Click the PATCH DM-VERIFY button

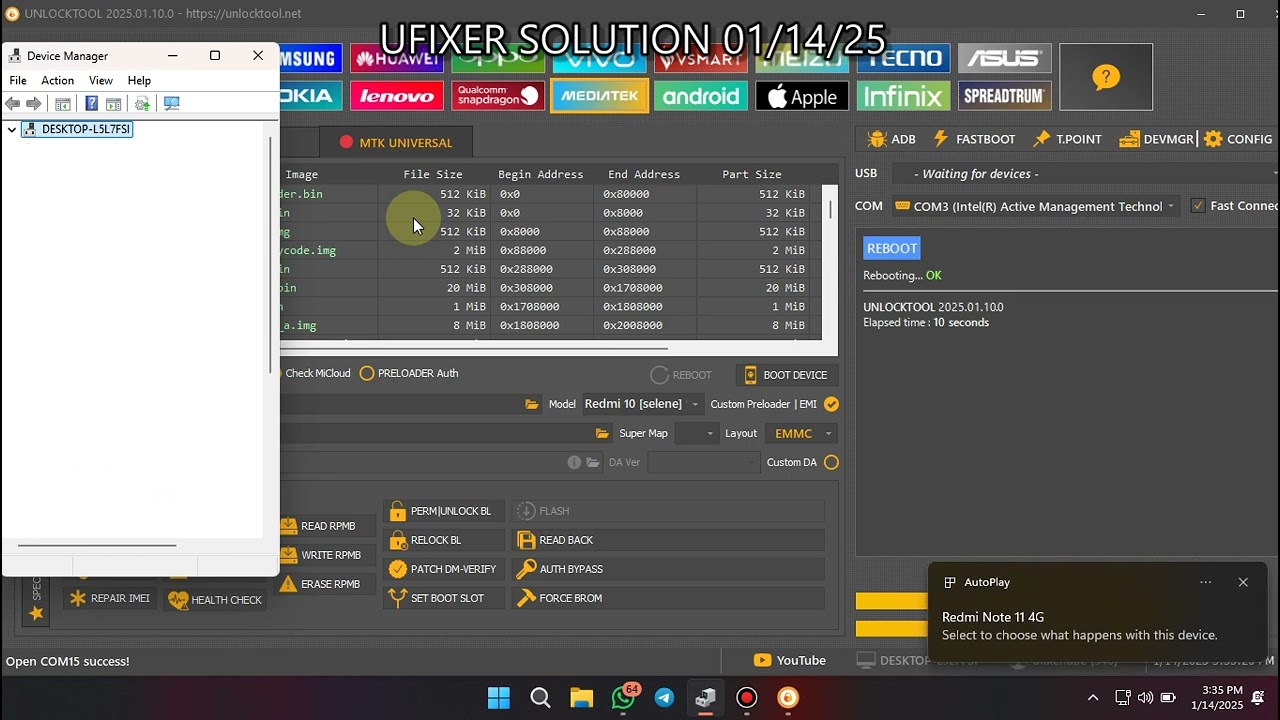coord(444,569)
